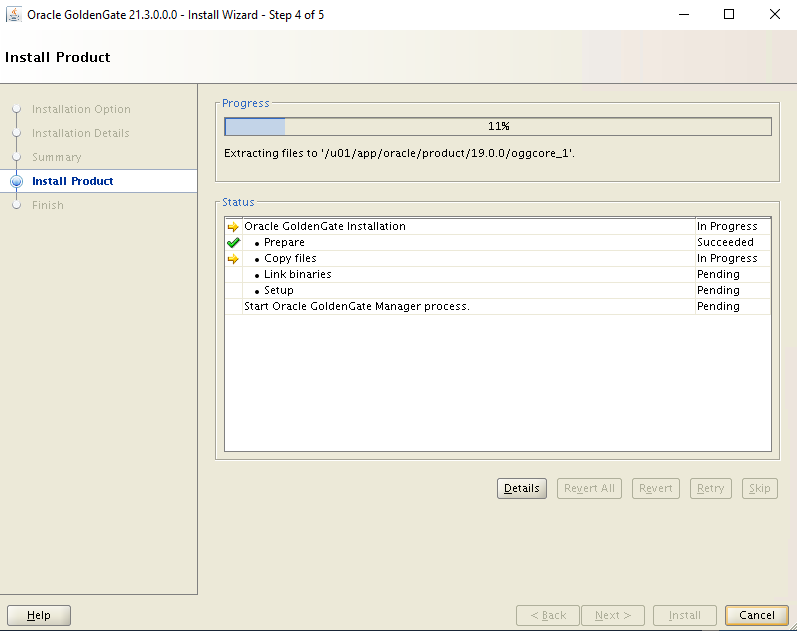Go to Finish step label
797x631 pixels.
[48, 205]
